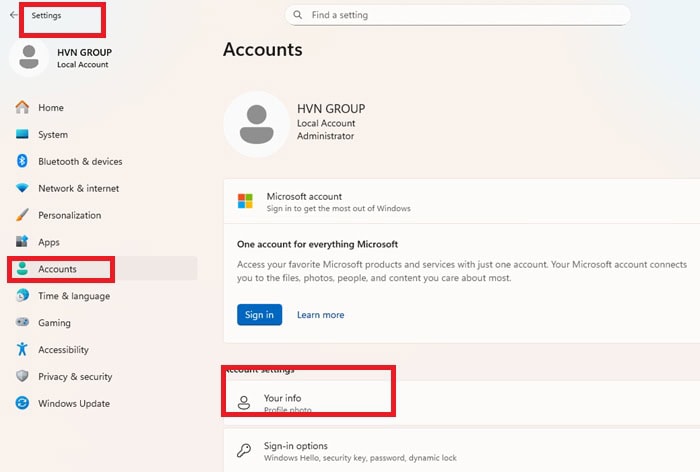Click the Home house icon in sidebar
Viewport: 700px width, 472px height.
click(x=22, y=108)
